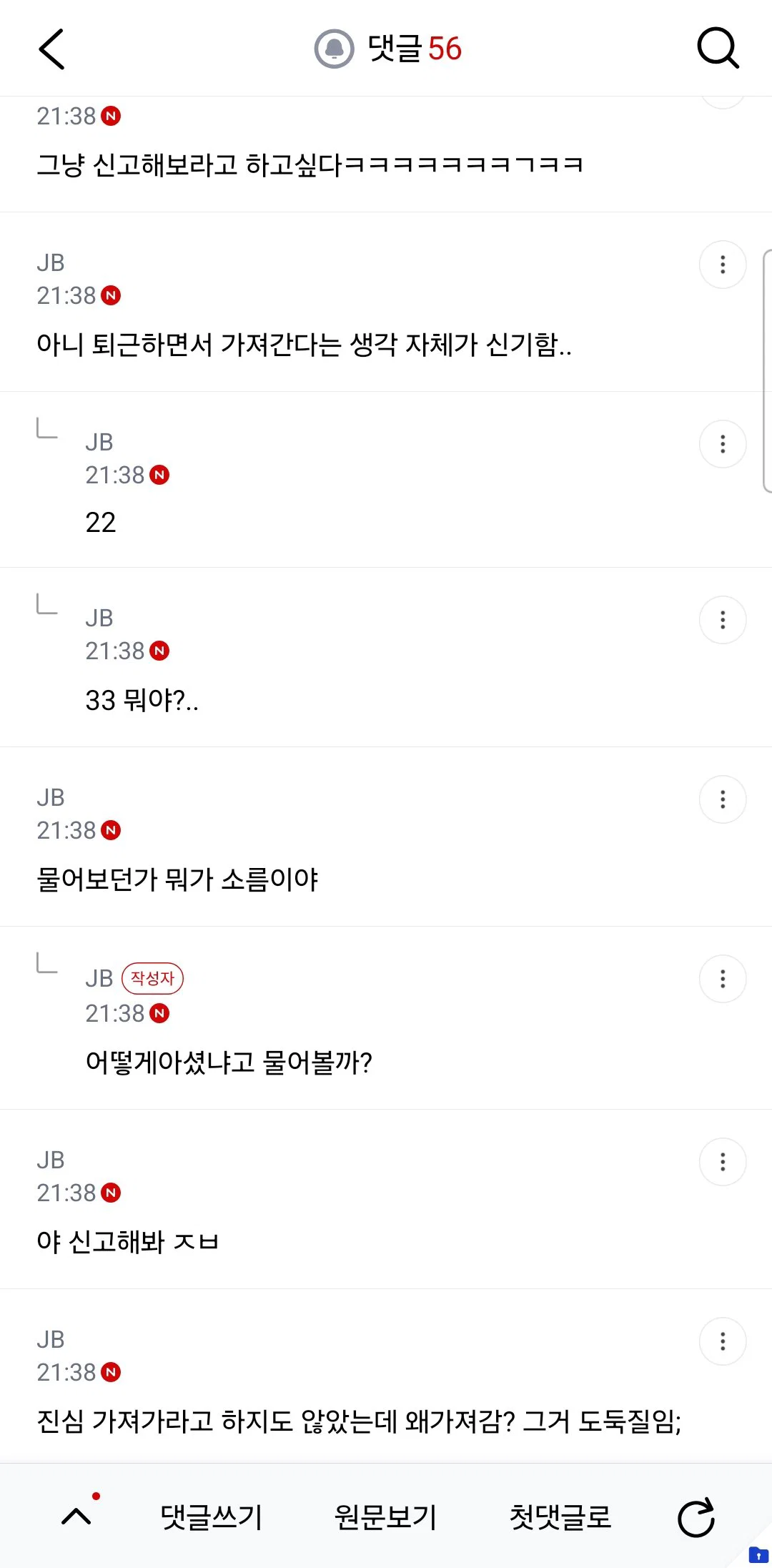Tap the back arrow in the header
Image resolution: width=772 pixels, height=1568 pixels.
[51, 49]
